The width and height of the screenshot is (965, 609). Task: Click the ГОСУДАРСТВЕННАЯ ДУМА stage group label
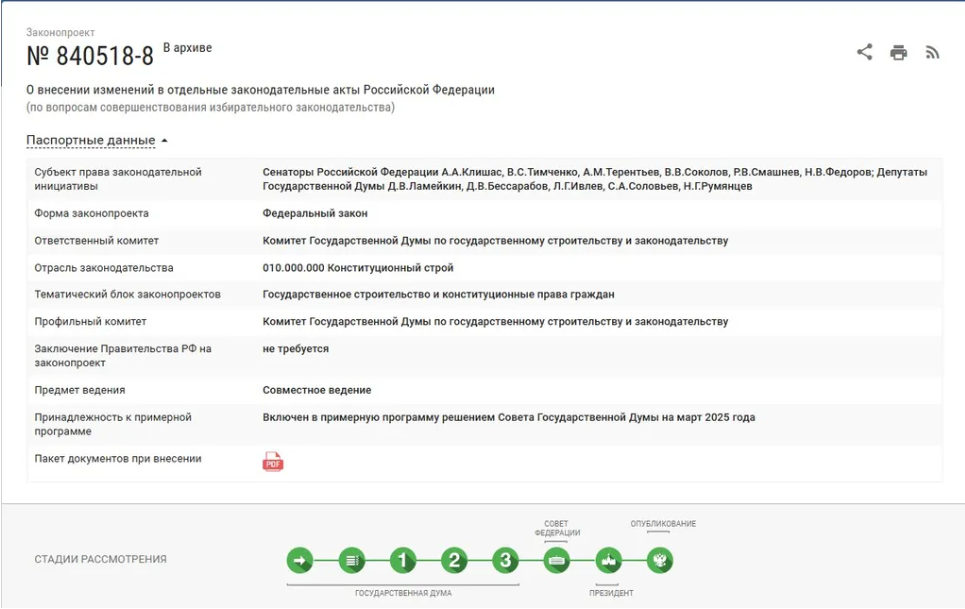[403, 593]
